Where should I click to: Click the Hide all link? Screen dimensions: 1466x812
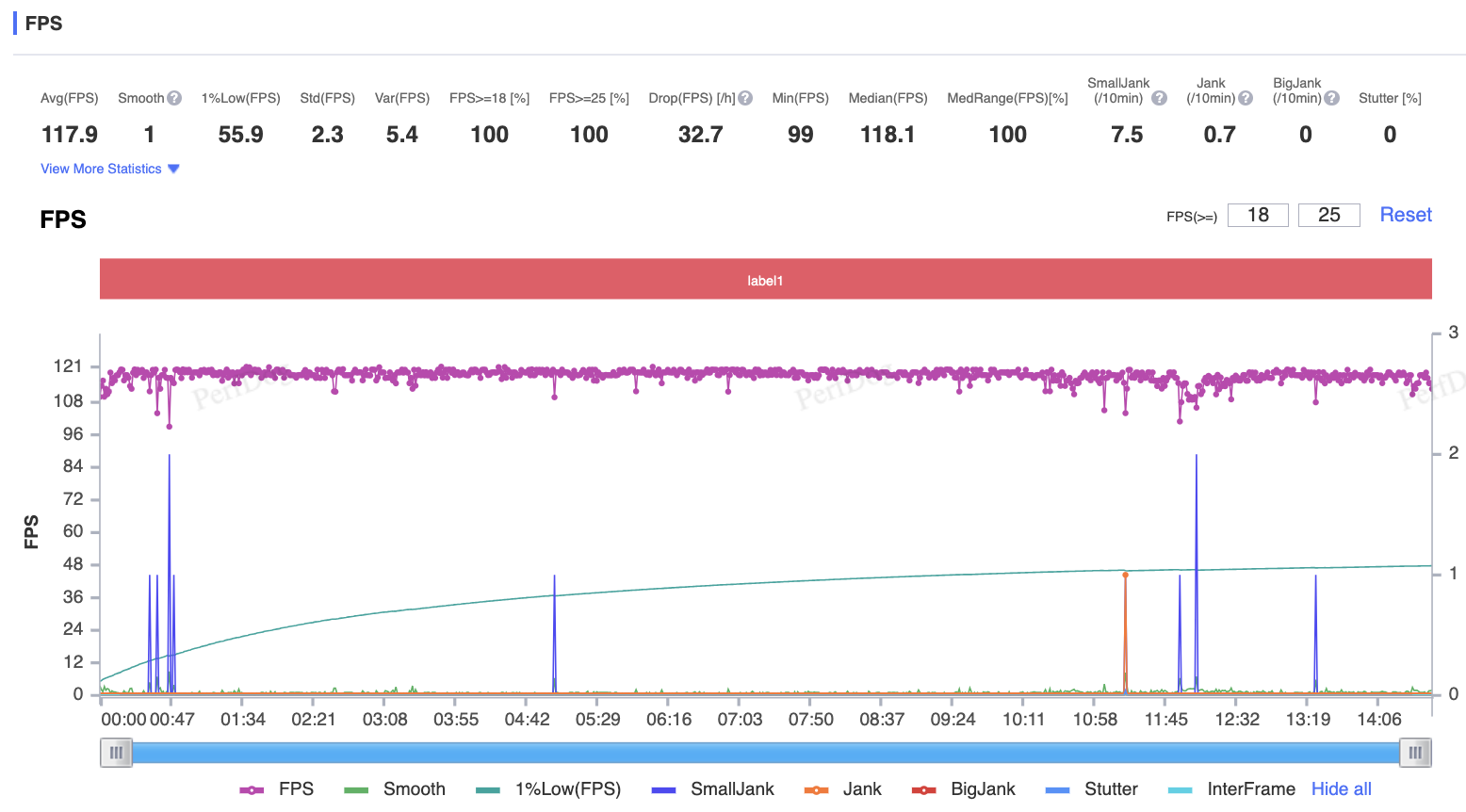[1341, 789]
